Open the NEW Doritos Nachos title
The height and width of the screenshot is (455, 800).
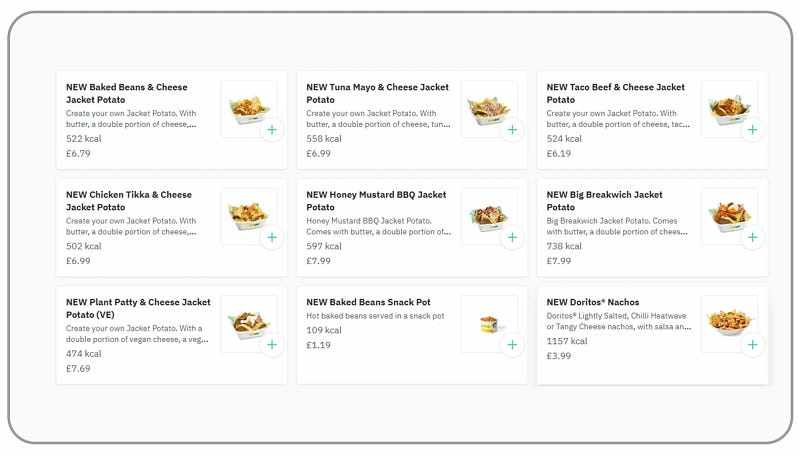click(593, 302)
